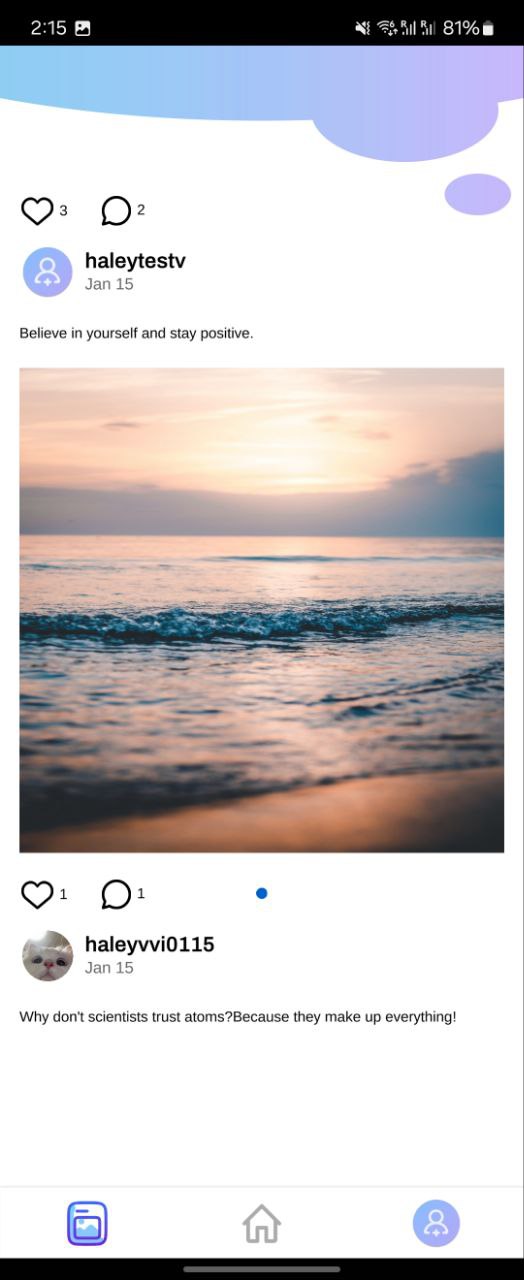The width and height of the screenshot is (524, 1280).
Task: Tap the image notification icon near clock
Action: tap(83, 28)
